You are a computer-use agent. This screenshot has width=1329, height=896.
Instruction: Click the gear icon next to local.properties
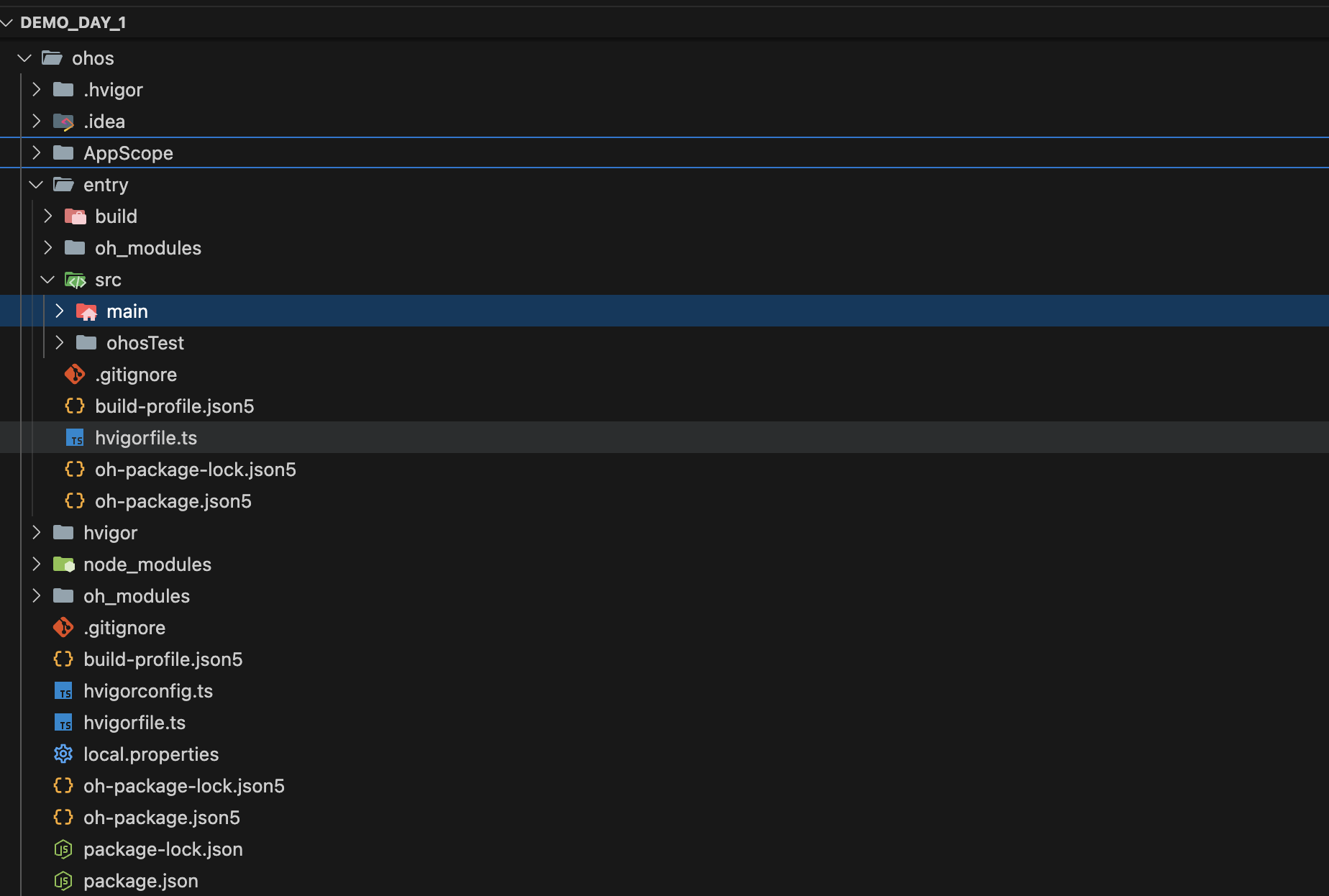[x=63, y=754]
